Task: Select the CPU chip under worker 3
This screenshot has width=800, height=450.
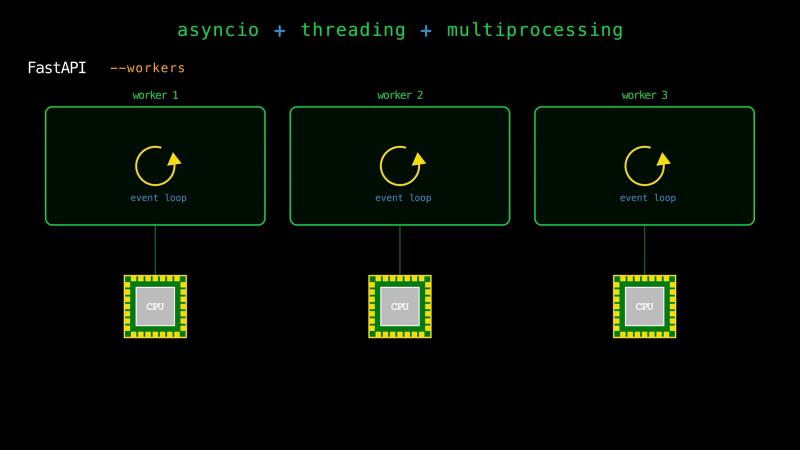Action: pos(644,306)
